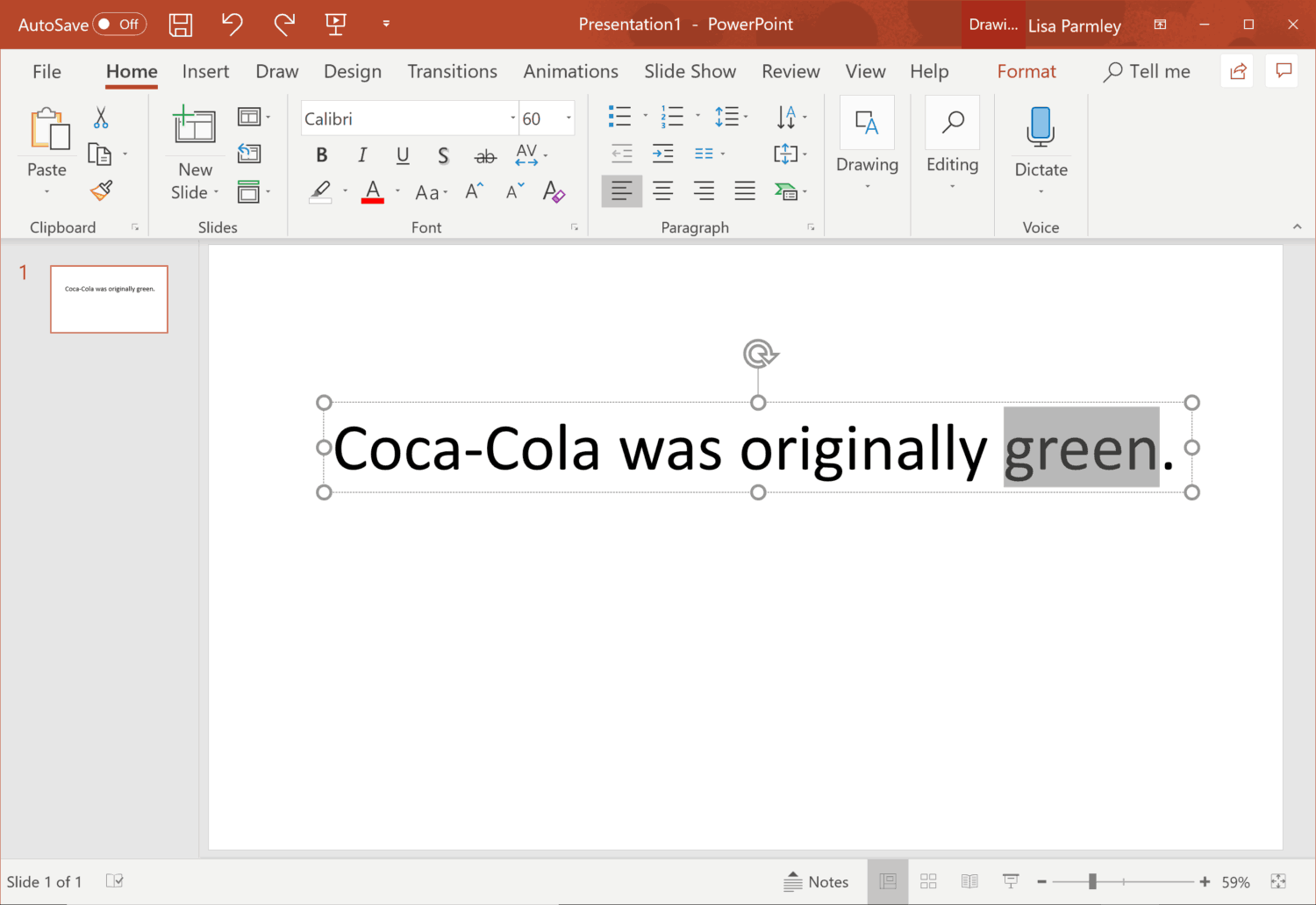The width and height of the screenshot is (1316, 905).
Task: Open the Columns options
Action: [709, 154]
